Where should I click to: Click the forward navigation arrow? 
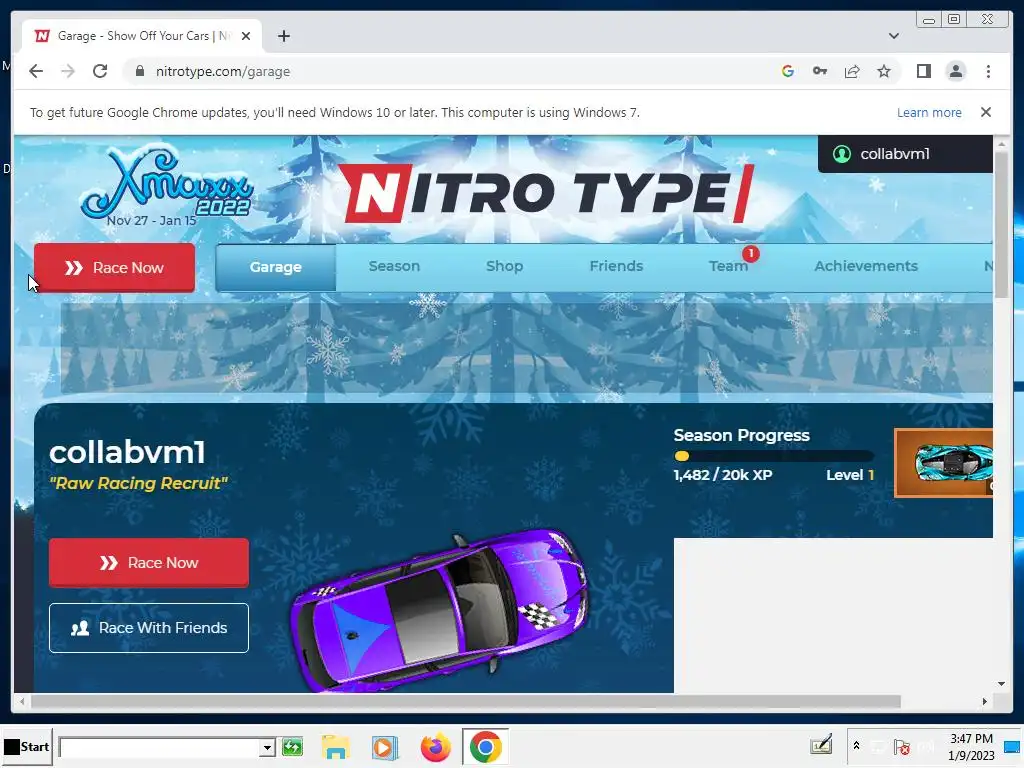point(68,71)
